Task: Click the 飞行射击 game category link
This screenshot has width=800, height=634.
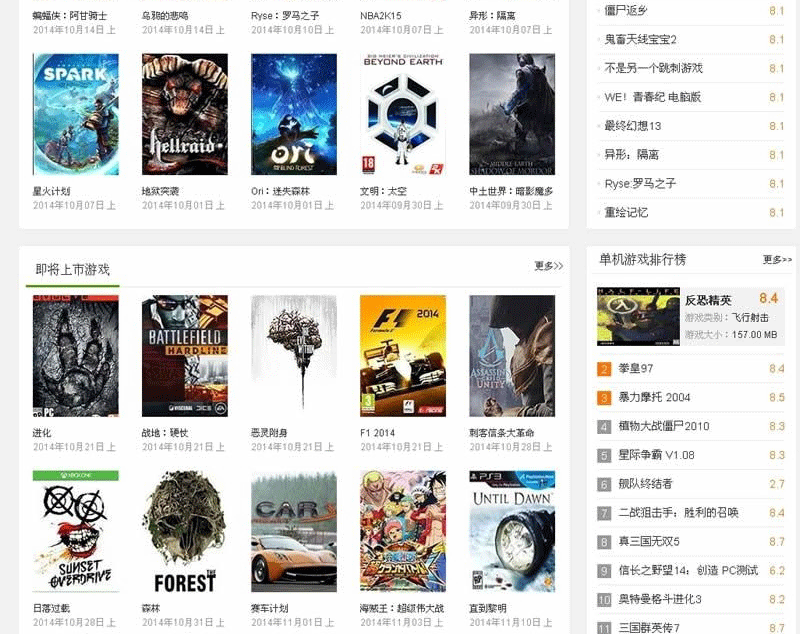Action: tap(750, 318)
